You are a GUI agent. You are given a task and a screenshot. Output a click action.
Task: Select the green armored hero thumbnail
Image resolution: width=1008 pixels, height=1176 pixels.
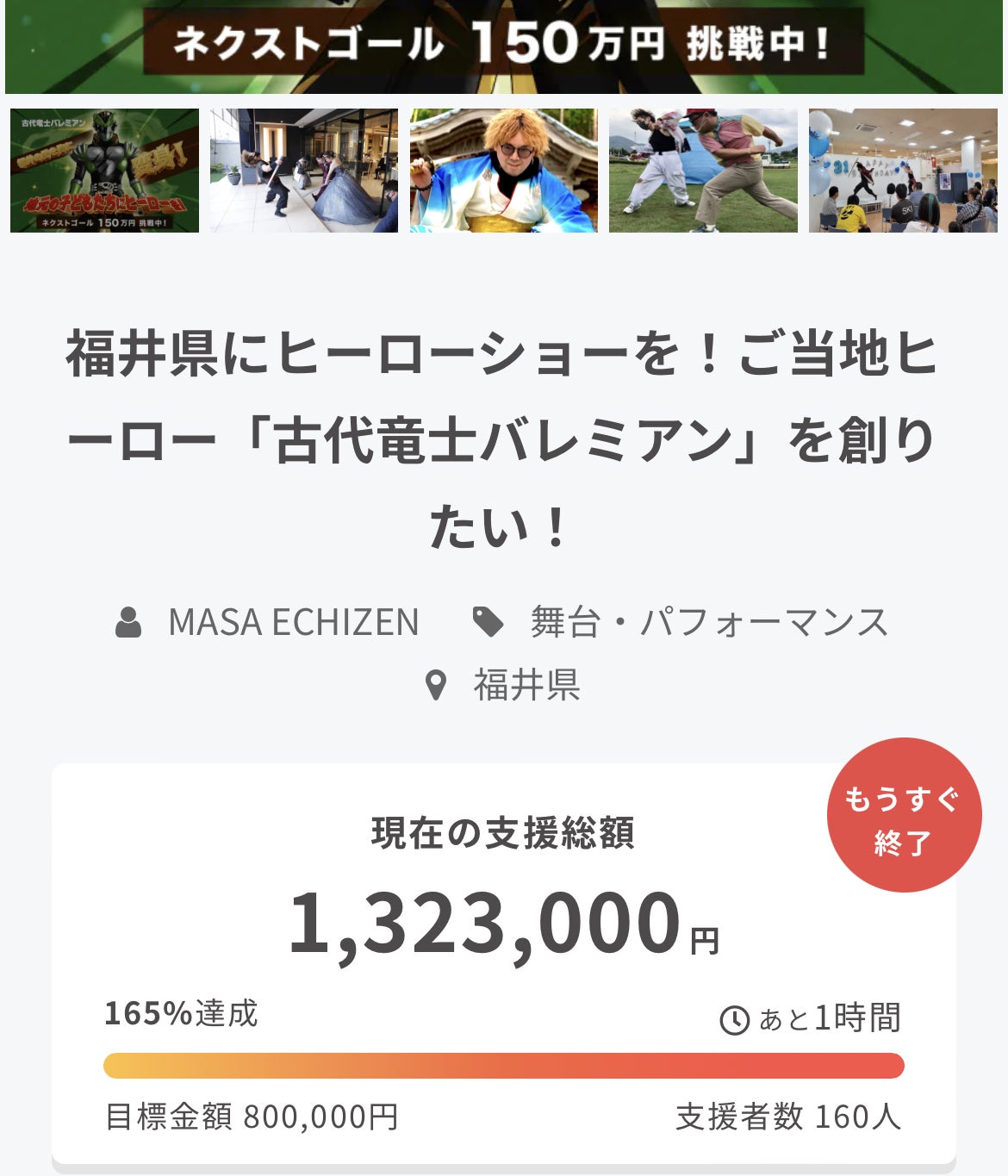pos(104,171)
